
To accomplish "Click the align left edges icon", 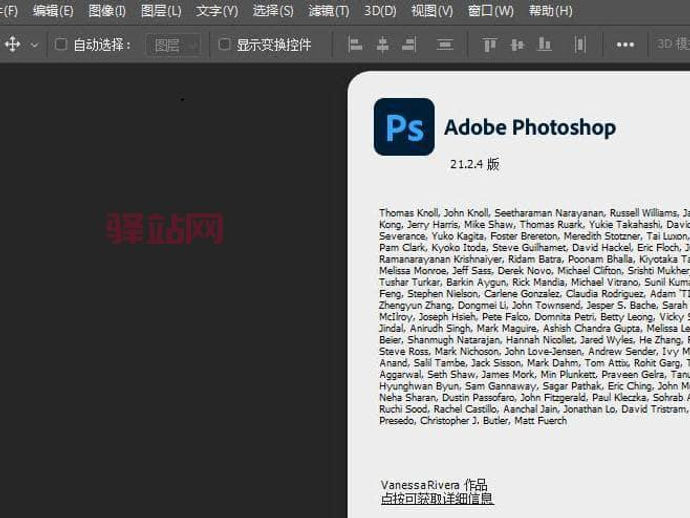I will tap(355, 44).
